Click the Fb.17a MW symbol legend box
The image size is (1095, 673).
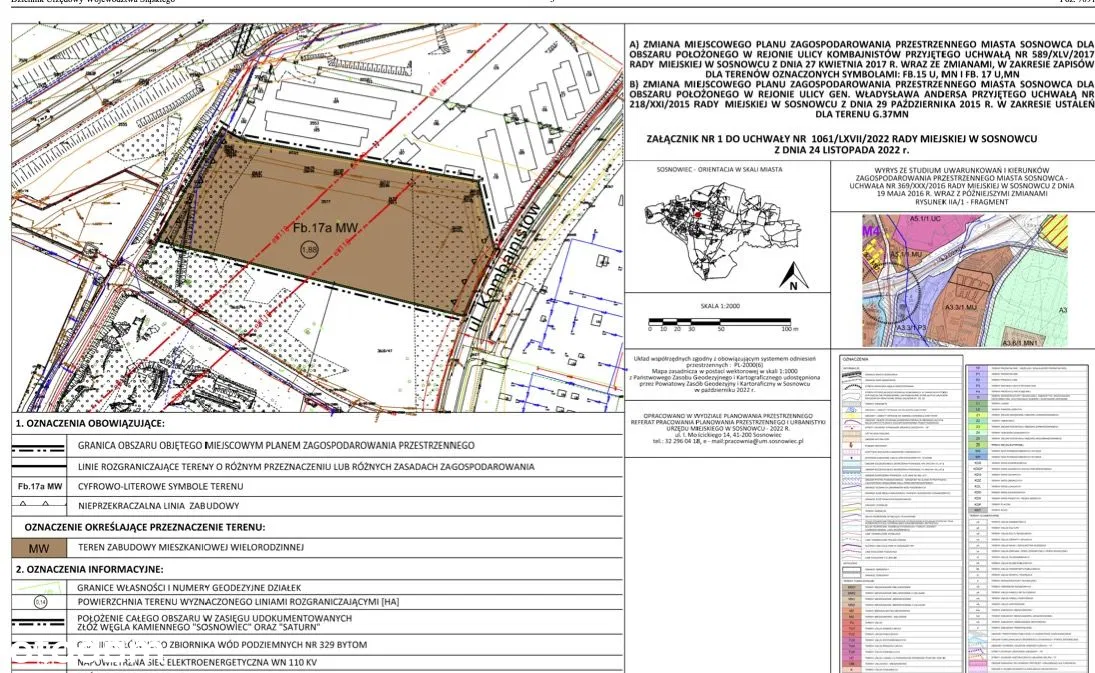(x=39, y=486)
